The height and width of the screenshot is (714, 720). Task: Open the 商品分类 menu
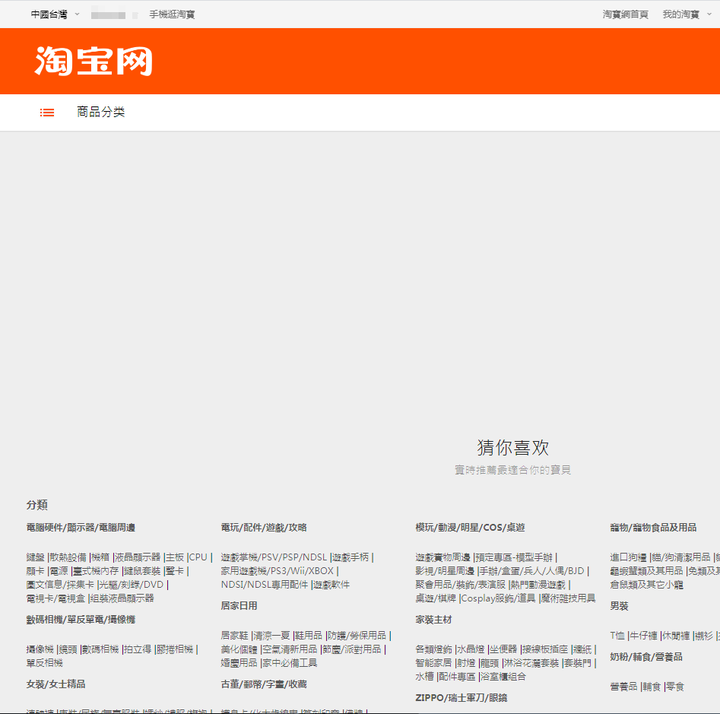tap(101, 112)
